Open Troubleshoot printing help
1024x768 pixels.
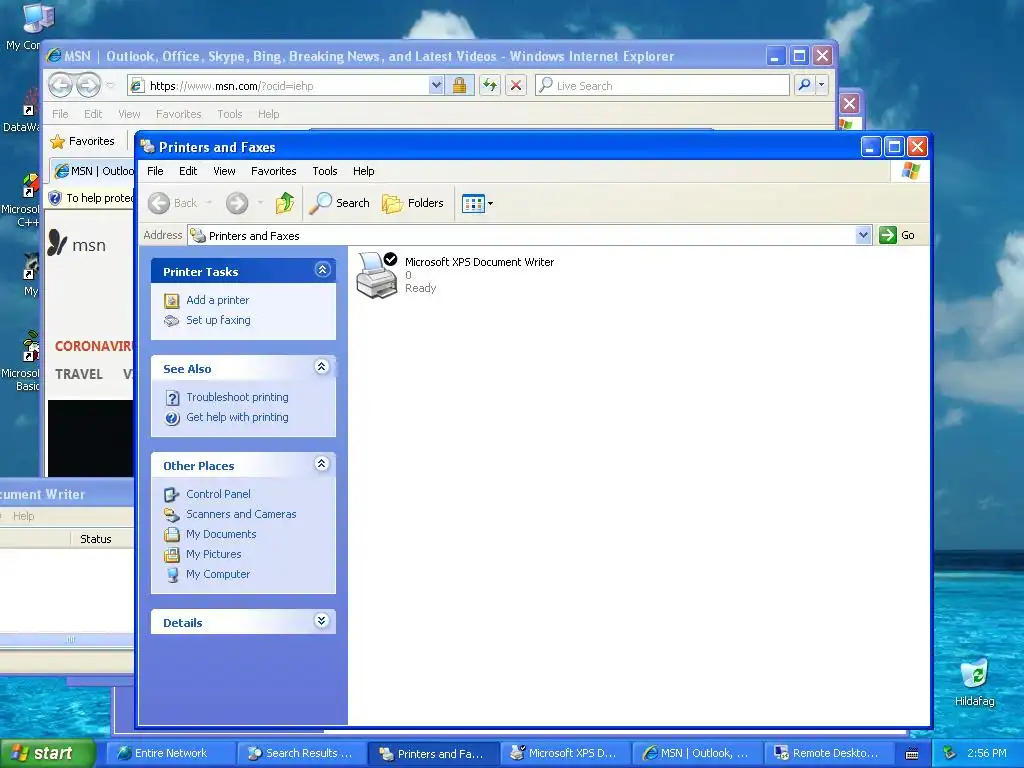[237, 397]
